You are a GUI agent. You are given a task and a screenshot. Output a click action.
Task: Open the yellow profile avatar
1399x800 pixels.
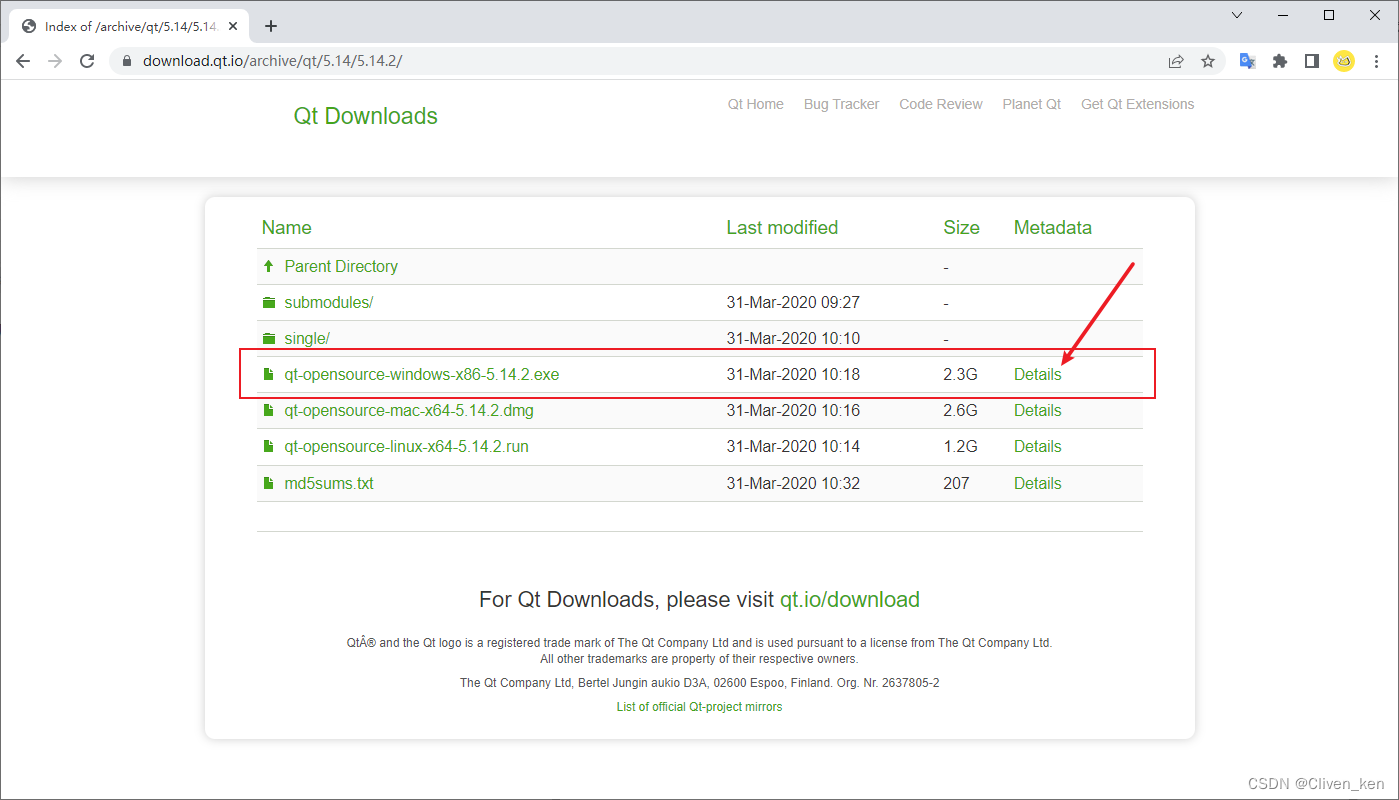pos(1344,61)
